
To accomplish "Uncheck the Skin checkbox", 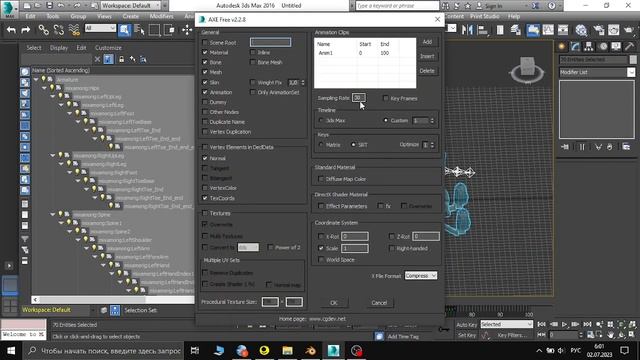I will point(205,82).
